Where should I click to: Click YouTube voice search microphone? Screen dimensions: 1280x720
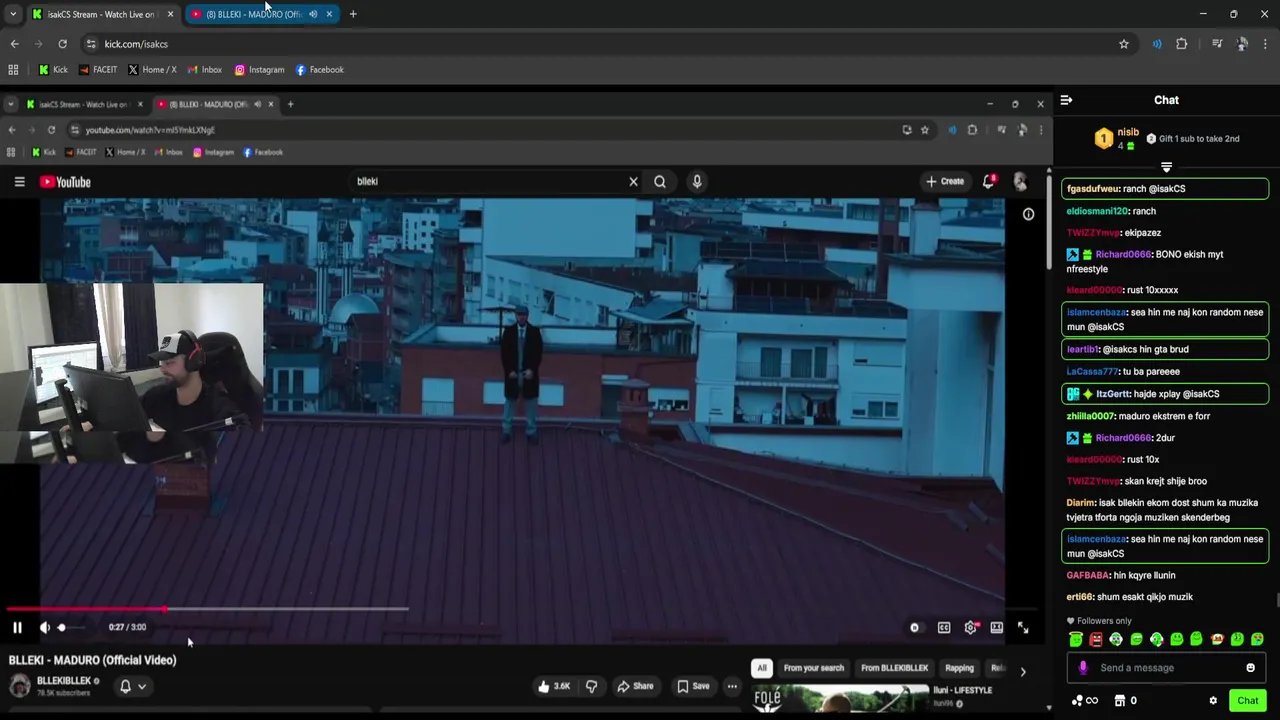pos(697,182)
